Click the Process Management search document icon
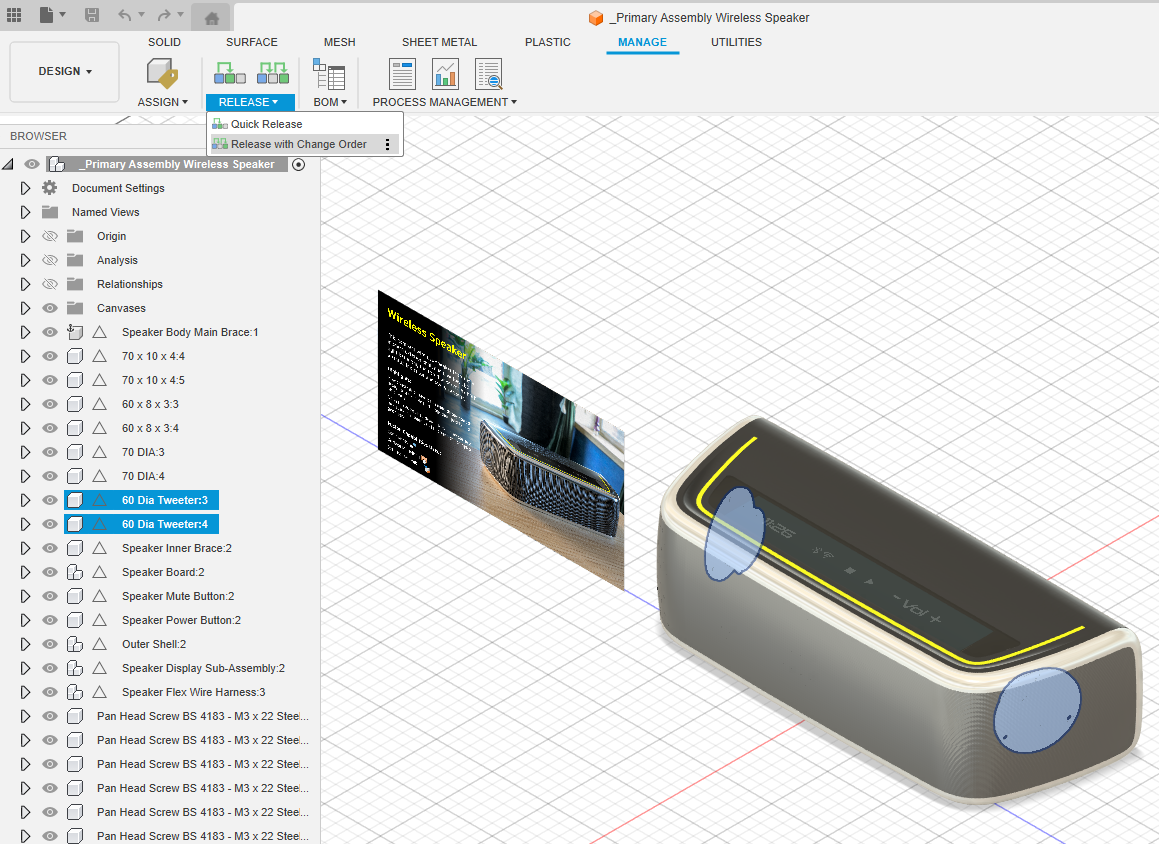This screenshot has height=844, width=1159. [489, 74]
